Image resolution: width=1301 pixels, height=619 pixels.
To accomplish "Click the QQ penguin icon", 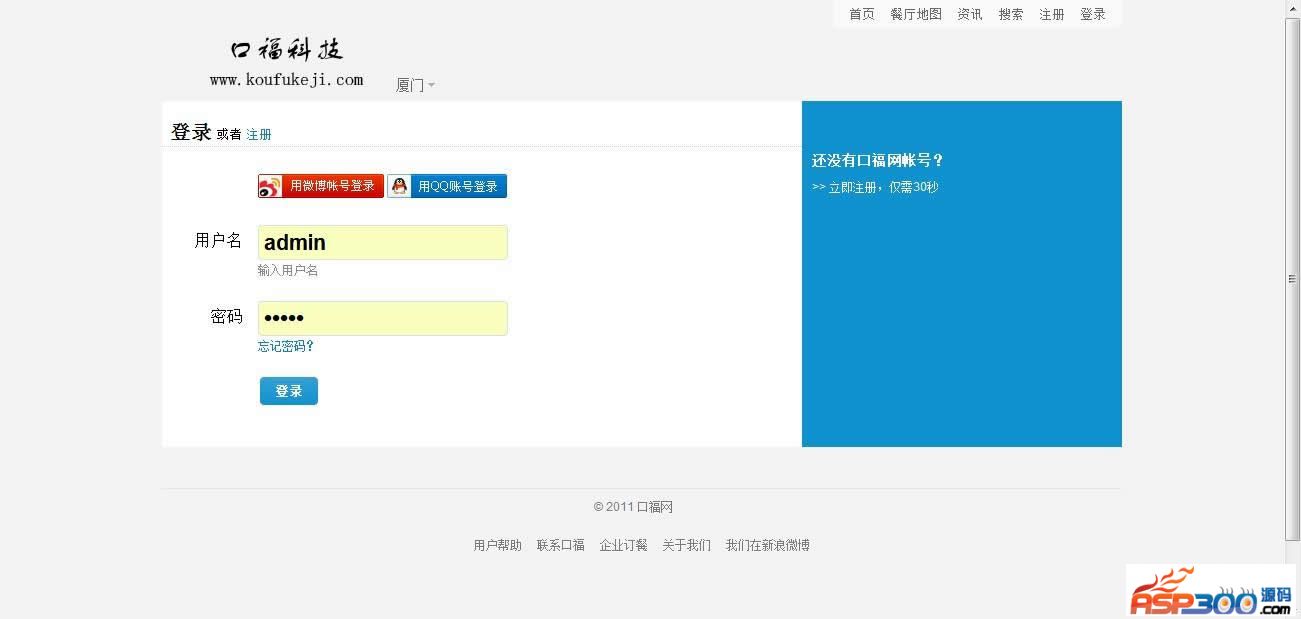I will [x=399, y=186].
